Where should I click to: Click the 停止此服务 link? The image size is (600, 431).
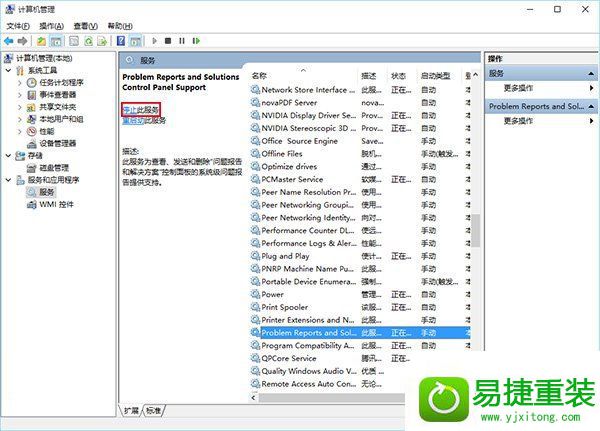coord(140,110)
